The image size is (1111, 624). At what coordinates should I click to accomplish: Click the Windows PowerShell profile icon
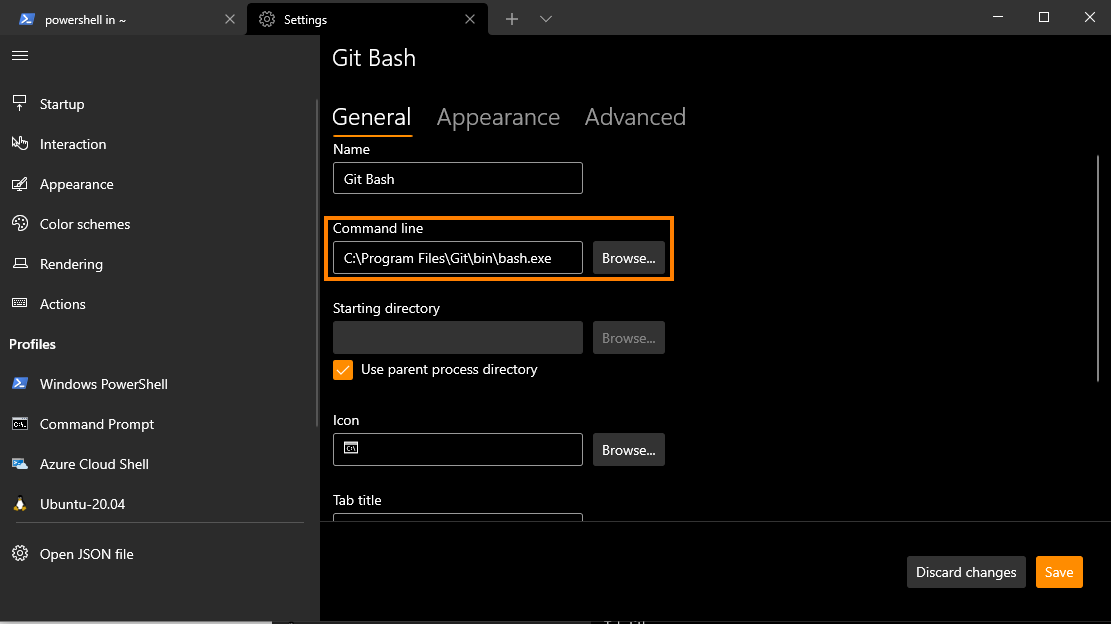point(20,383)
